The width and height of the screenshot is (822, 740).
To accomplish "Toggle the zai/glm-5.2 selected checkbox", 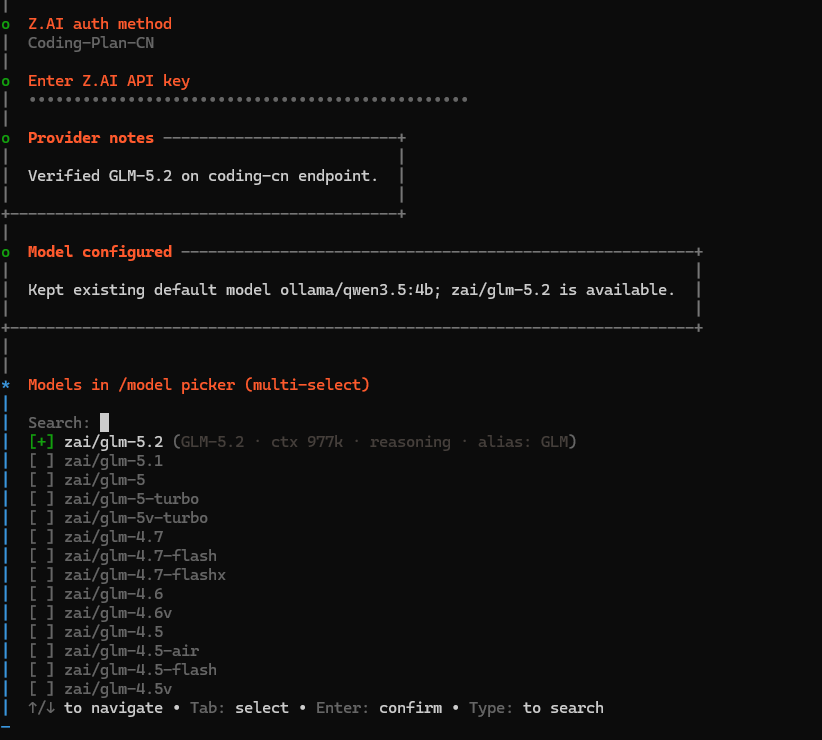I will pyautogui.click(x=41, y=442).
